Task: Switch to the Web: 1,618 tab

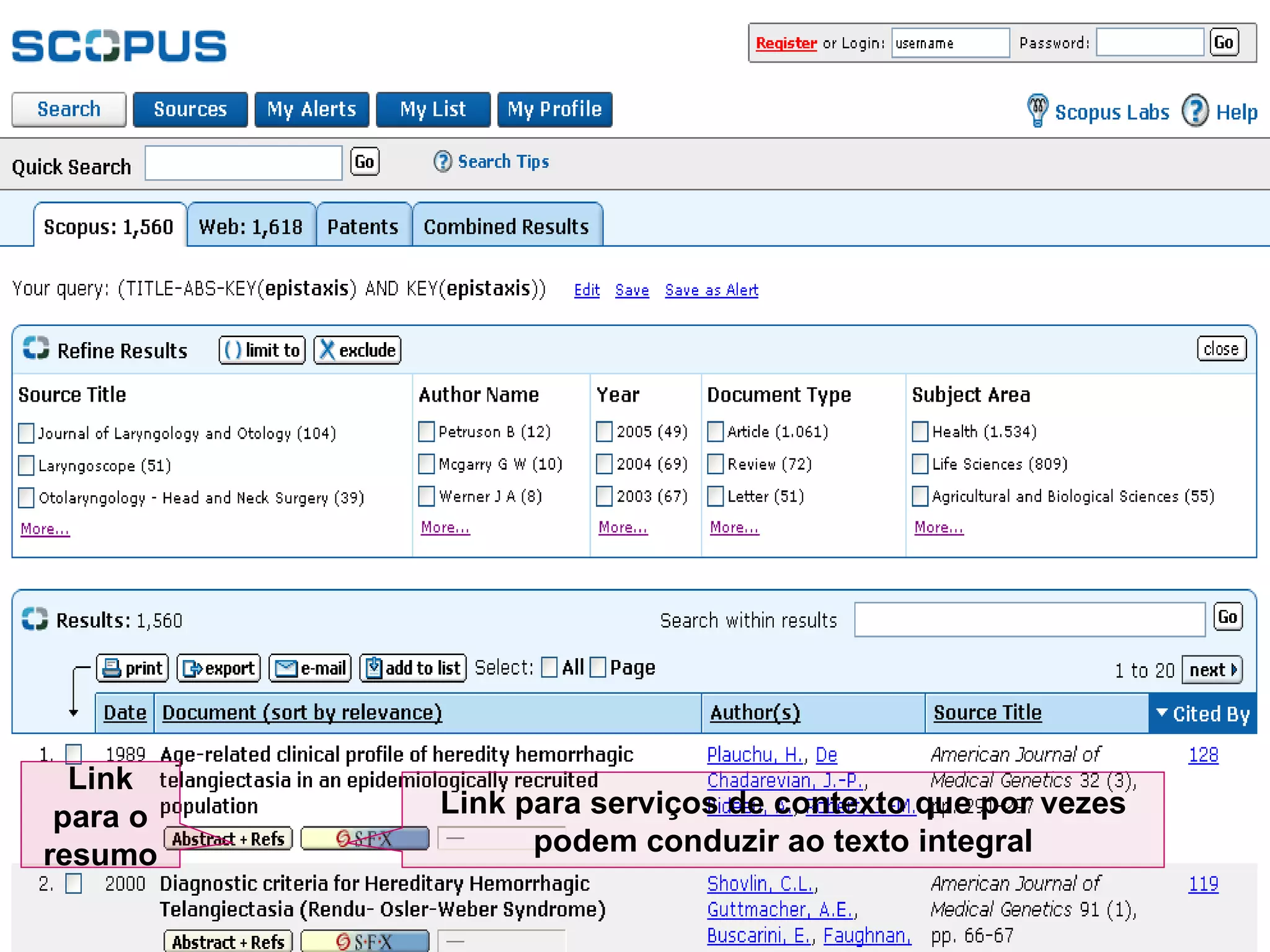Action: click(x=251, y=227)
